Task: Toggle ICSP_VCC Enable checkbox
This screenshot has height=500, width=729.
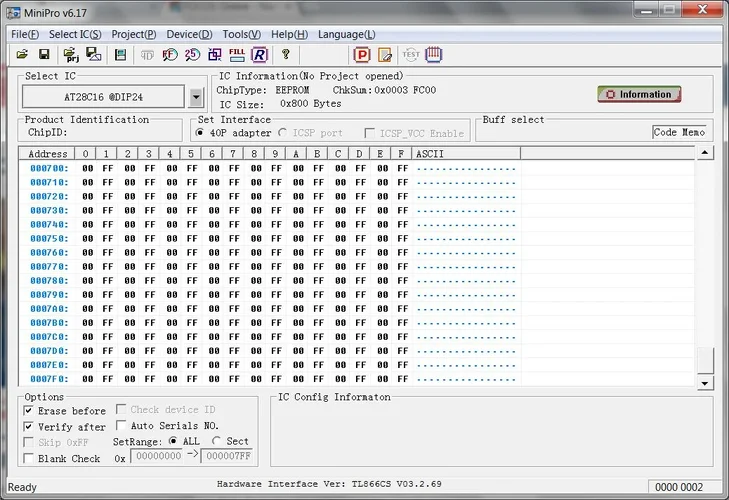Action: [x=370, y=133]
